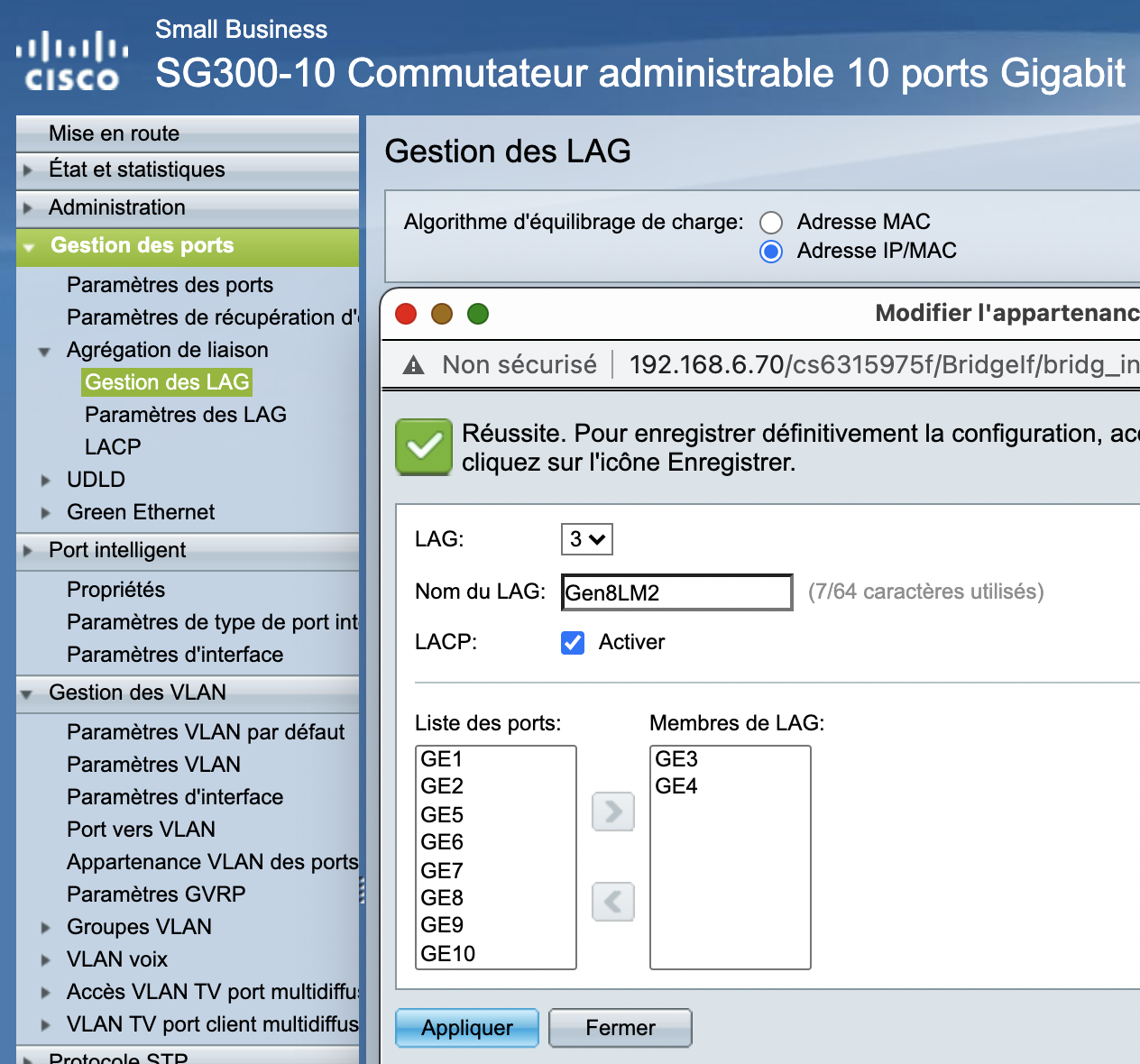Click the Fermer button
Image resolution: width=1140 pixels, height=1064 pixels.
coord(621,1028)
